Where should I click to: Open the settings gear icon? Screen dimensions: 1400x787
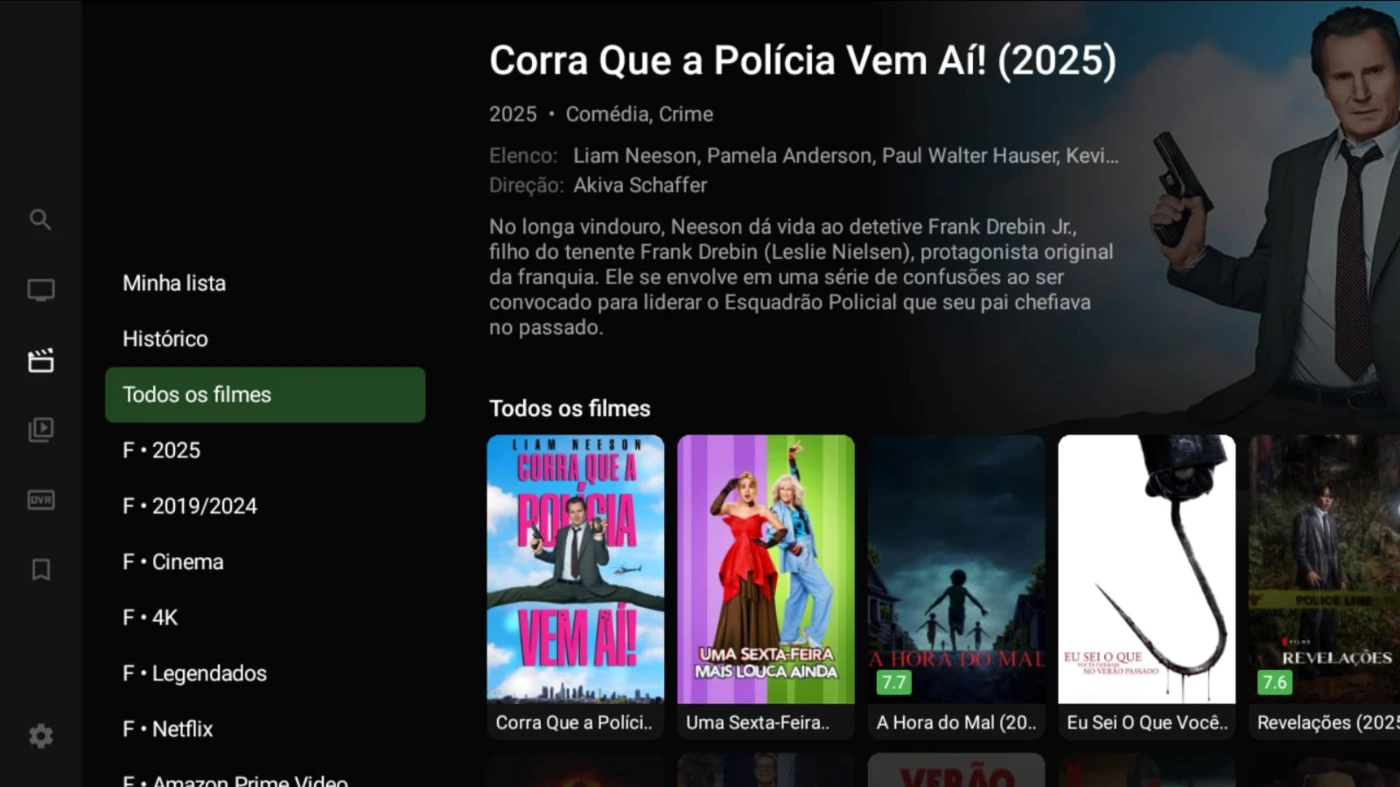(x=40, y=737)
